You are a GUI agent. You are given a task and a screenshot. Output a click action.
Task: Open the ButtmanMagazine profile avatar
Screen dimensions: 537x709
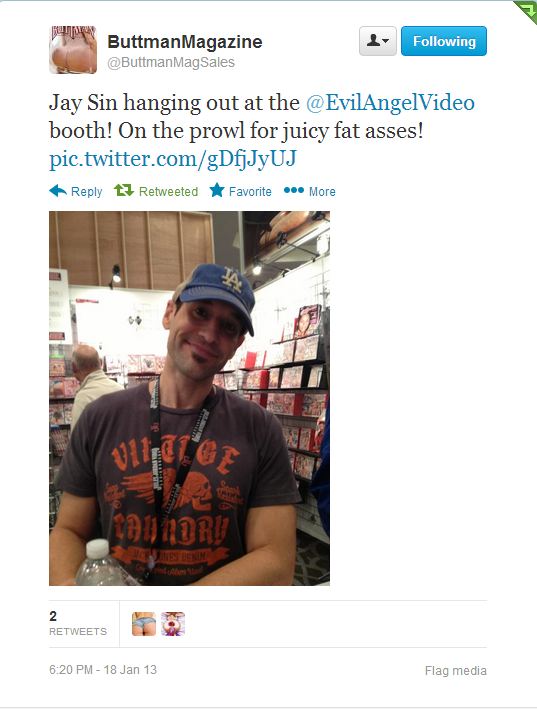(x=73, y=50)
